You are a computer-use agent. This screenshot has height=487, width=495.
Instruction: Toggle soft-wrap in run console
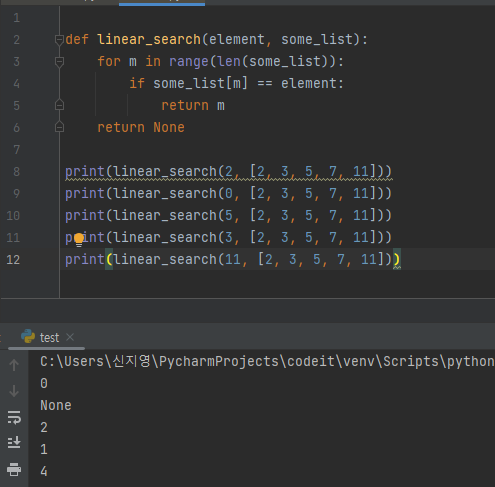click(14, 417)
